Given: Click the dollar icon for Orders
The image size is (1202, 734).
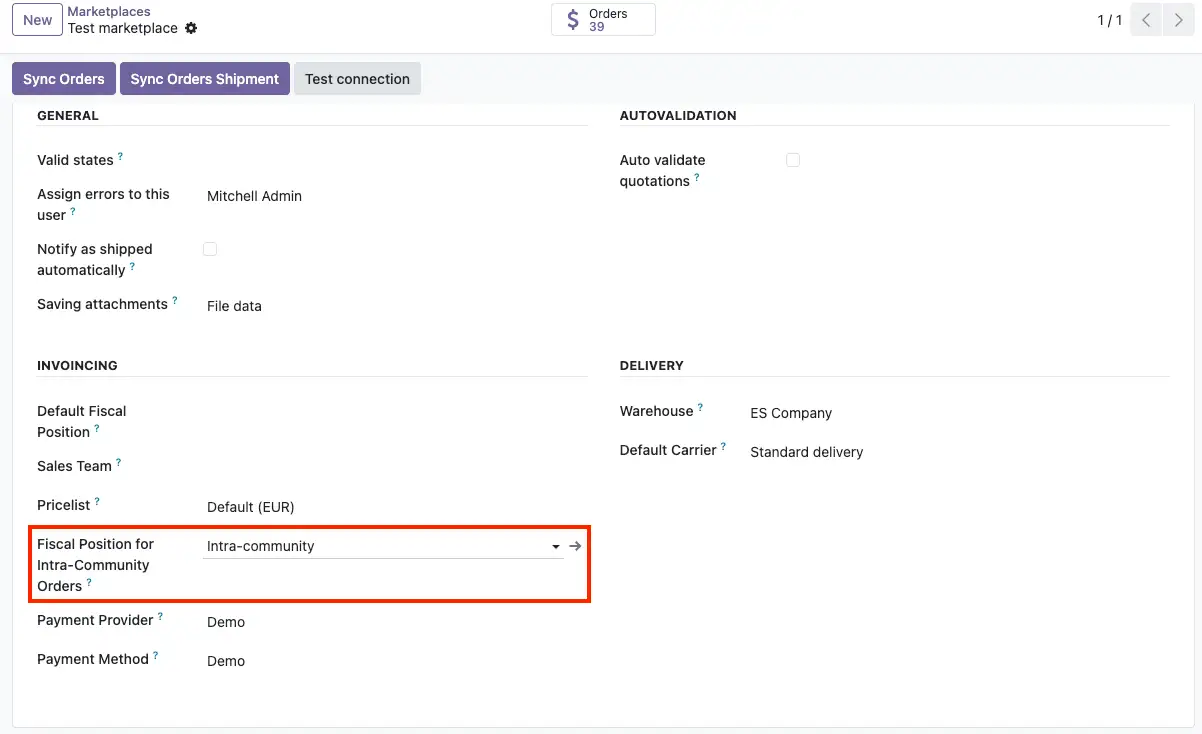Looking at the screenshot, I should pos(572,20).
